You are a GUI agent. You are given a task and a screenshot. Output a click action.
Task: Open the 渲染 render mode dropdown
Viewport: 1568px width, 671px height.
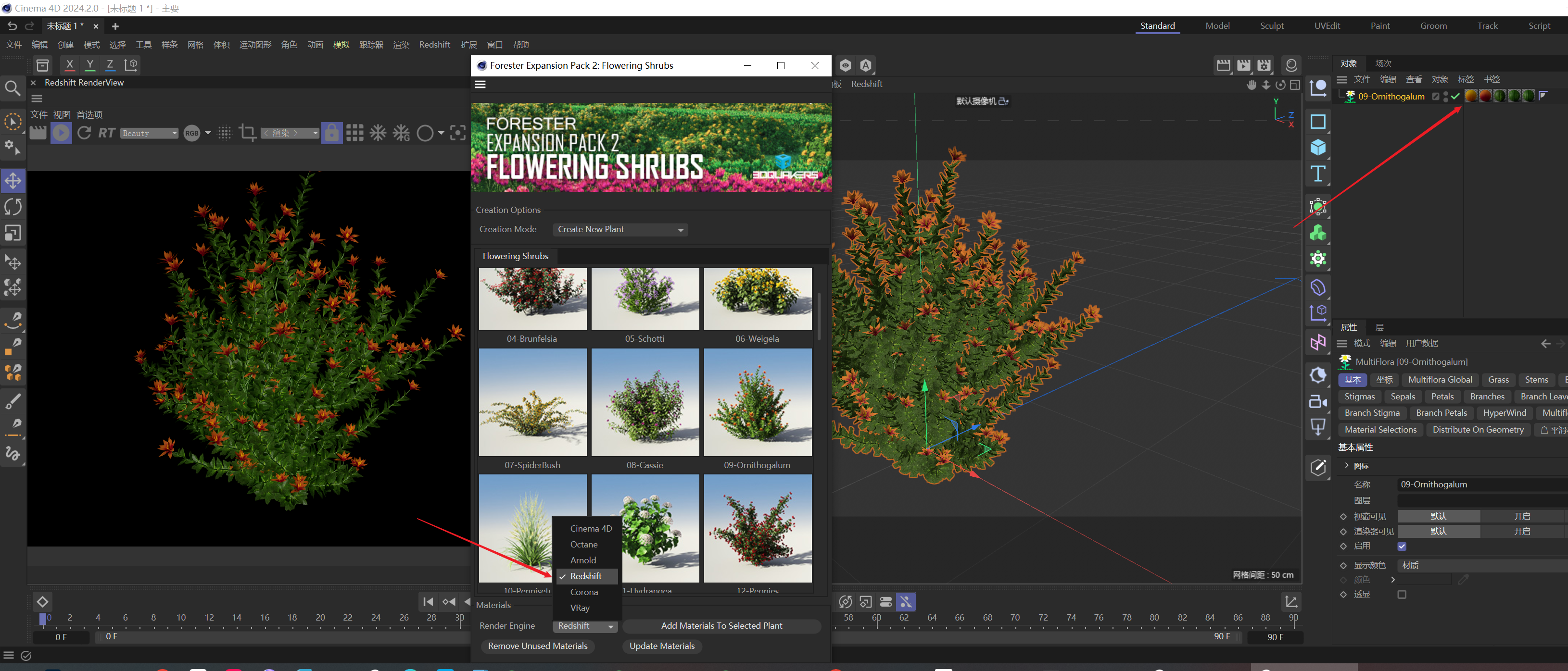(290, 133)
